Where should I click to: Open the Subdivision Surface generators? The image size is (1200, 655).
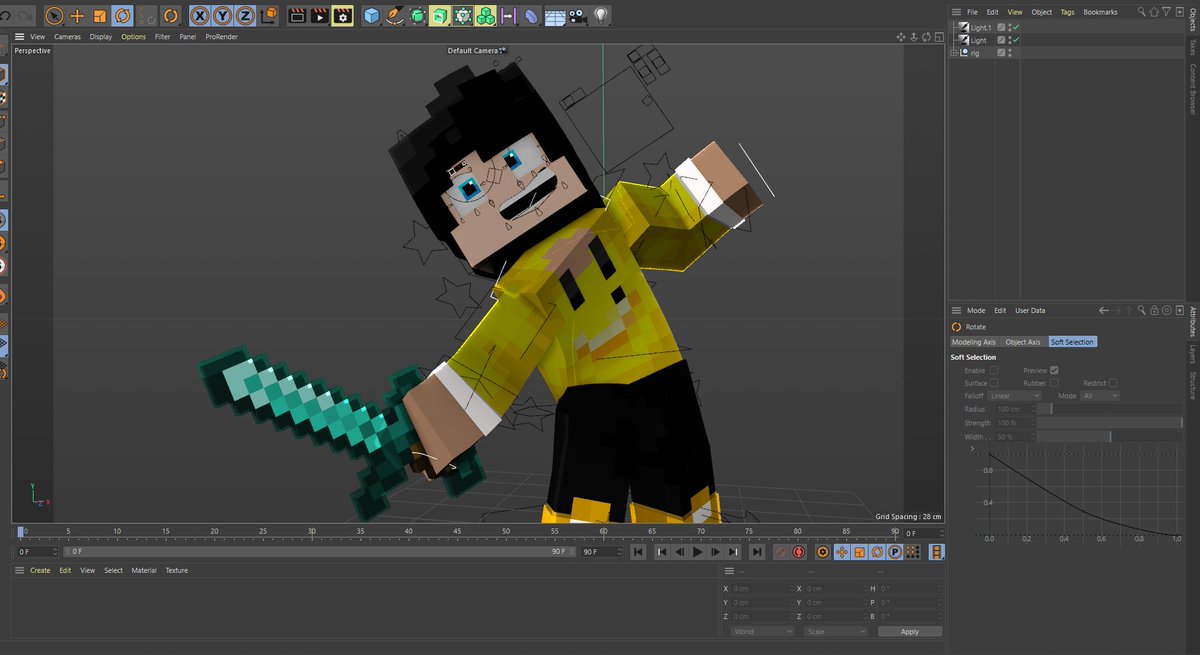[x=418, y=16]
